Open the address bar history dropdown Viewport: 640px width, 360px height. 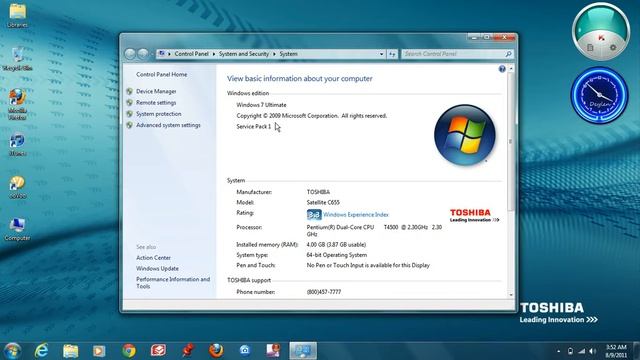[x=381, y=54]
